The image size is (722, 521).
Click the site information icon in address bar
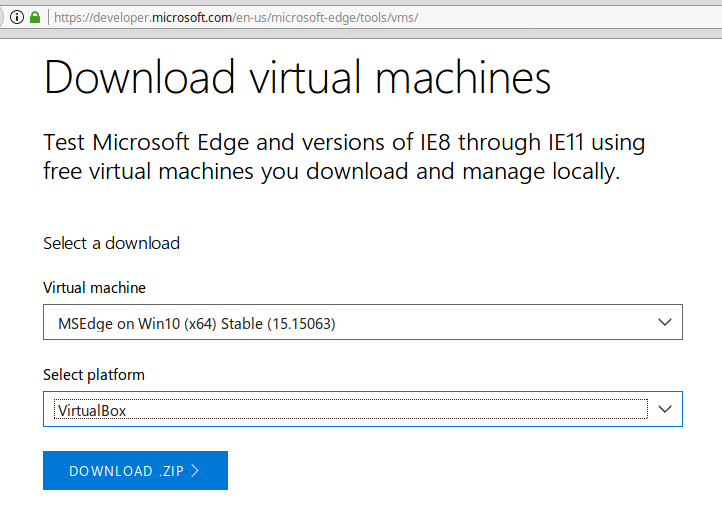(17, 18)
